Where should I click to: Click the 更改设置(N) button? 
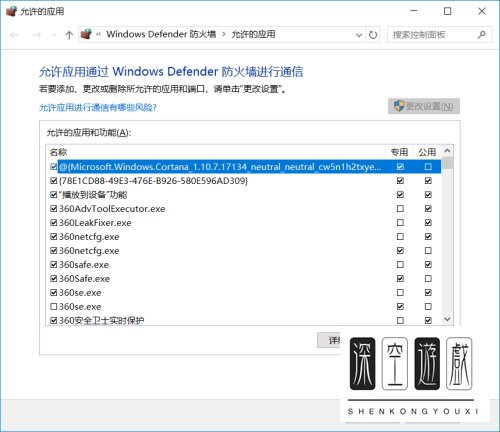[424, 106]
